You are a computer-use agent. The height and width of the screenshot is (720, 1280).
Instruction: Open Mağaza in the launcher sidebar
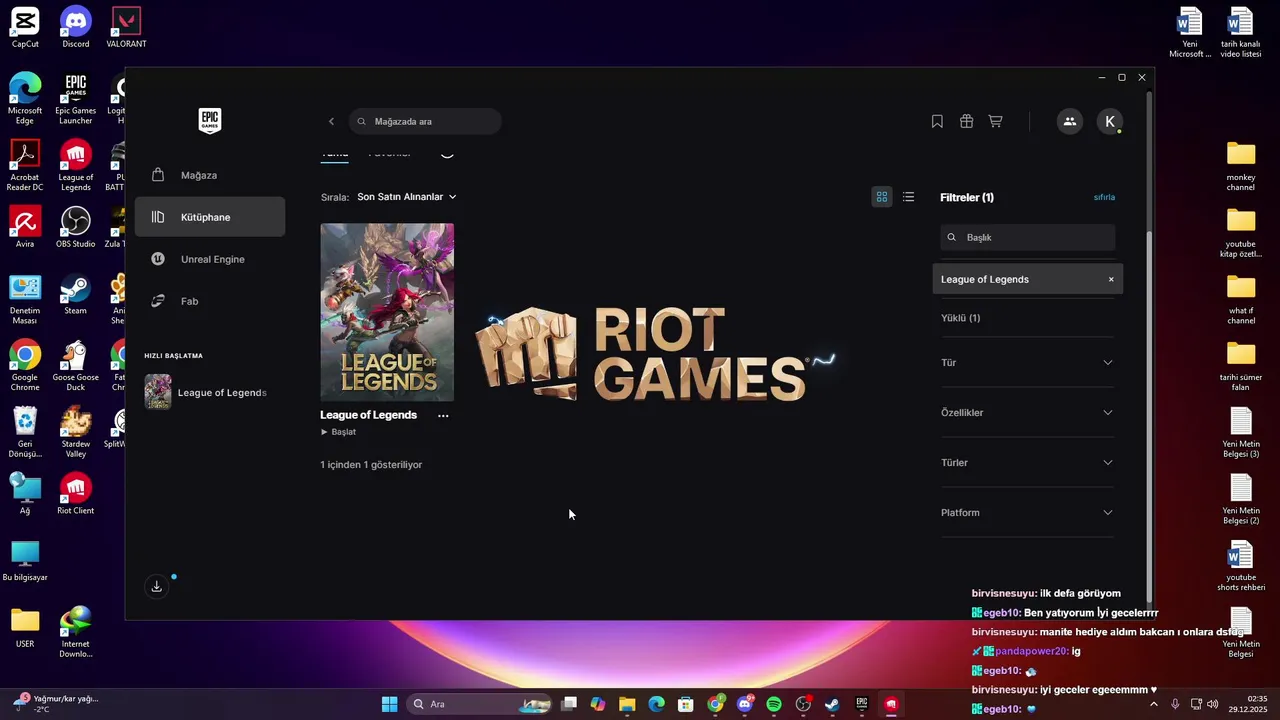point(210,175)
